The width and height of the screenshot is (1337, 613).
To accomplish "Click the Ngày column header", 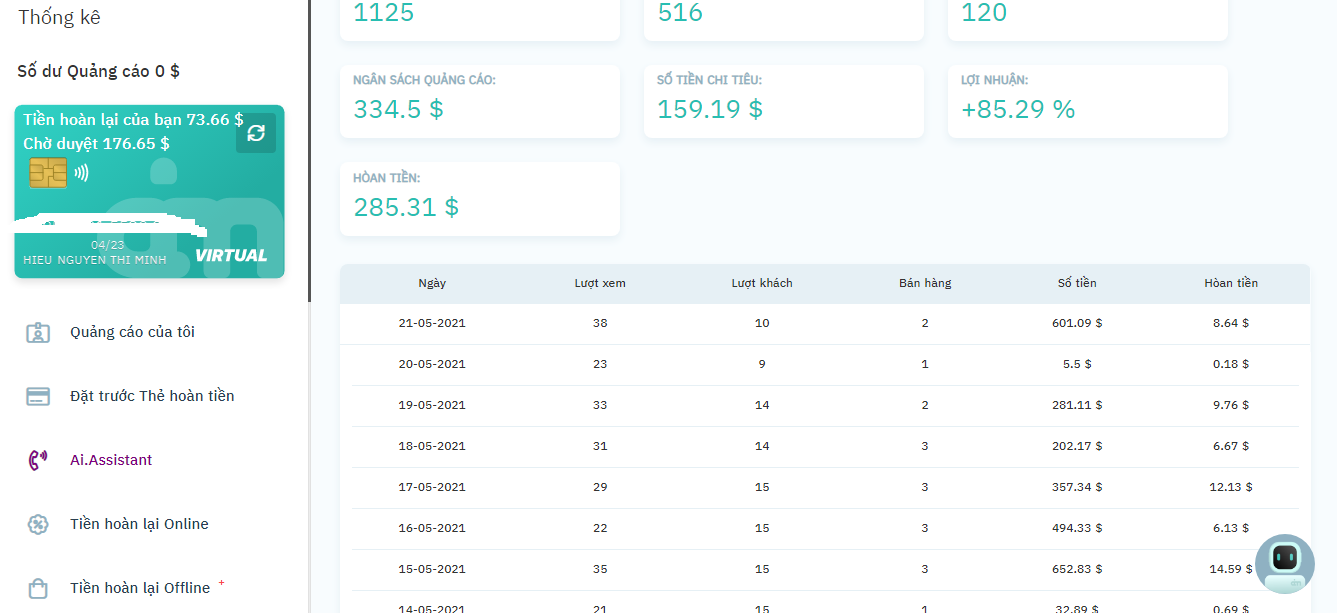I will click(432, 283).
